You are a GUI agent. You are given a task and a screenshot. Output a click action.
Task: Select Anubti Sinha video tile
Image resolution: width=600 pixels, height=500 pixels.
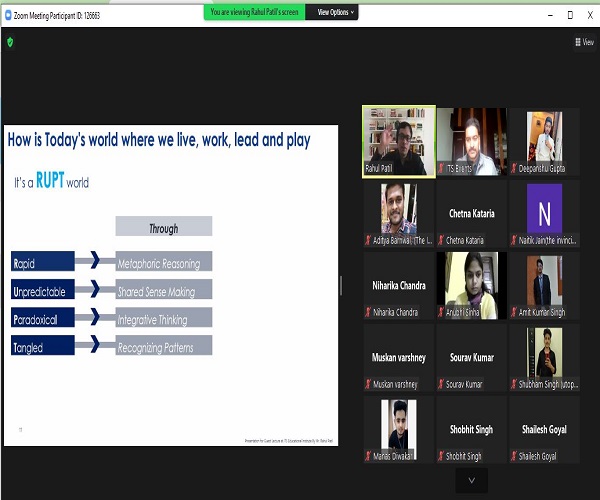(472, 285)
